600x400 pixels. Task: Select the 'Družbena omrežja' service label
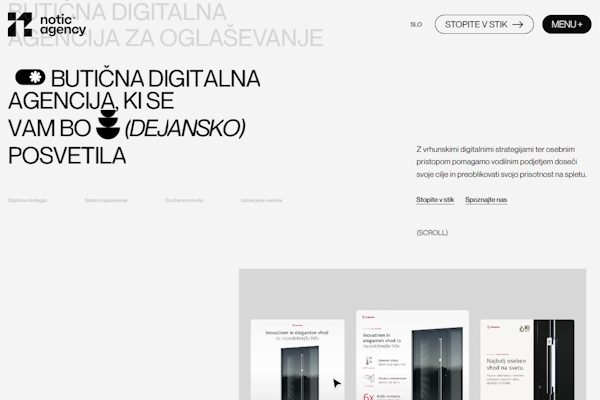184,201
